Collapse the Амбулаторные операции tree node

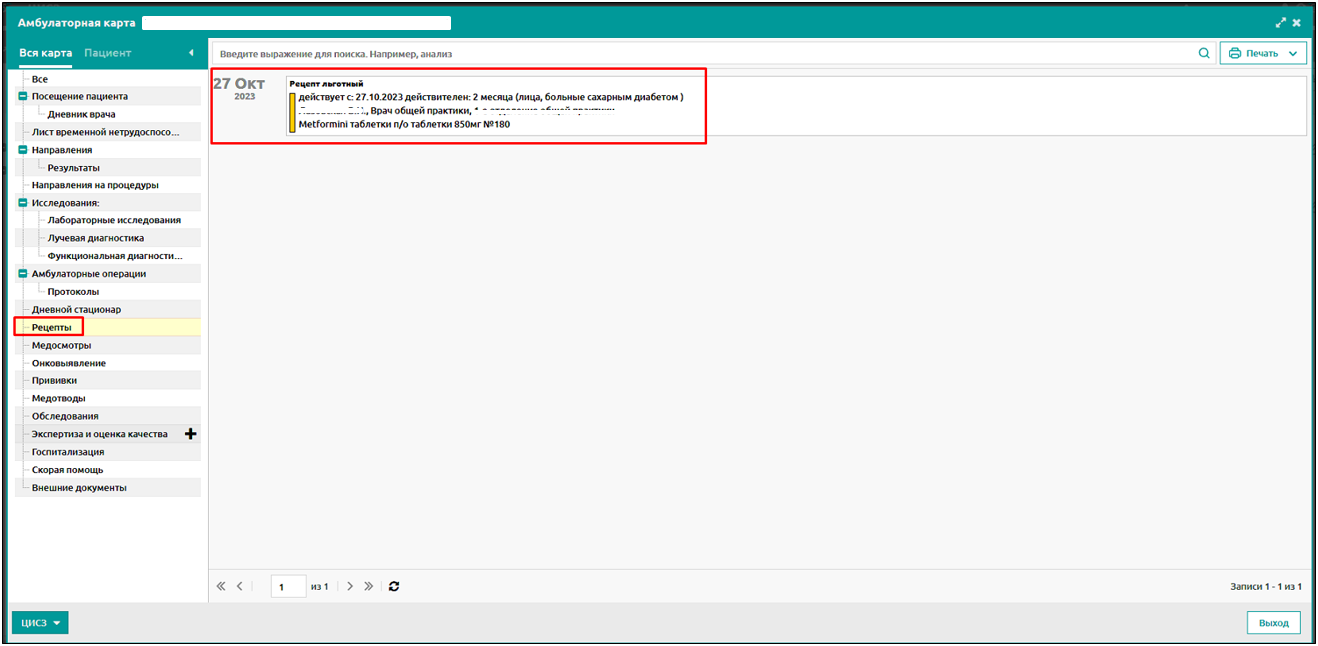(x=22, y=274)
